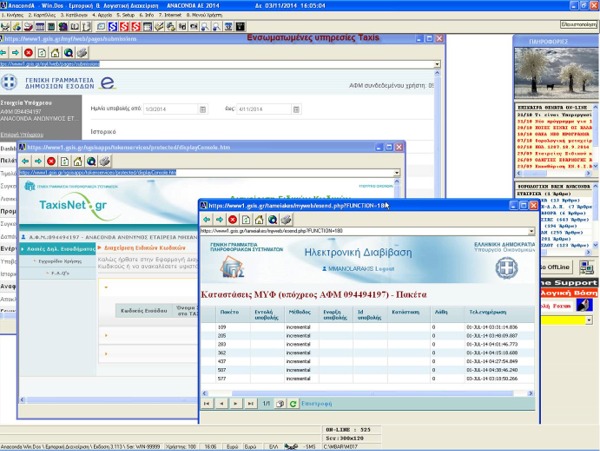This screenshot has width=600, height=451.
Task: Stop loading in the TaxisNet window
Action: pyautogui.click(x=51, y=161)
